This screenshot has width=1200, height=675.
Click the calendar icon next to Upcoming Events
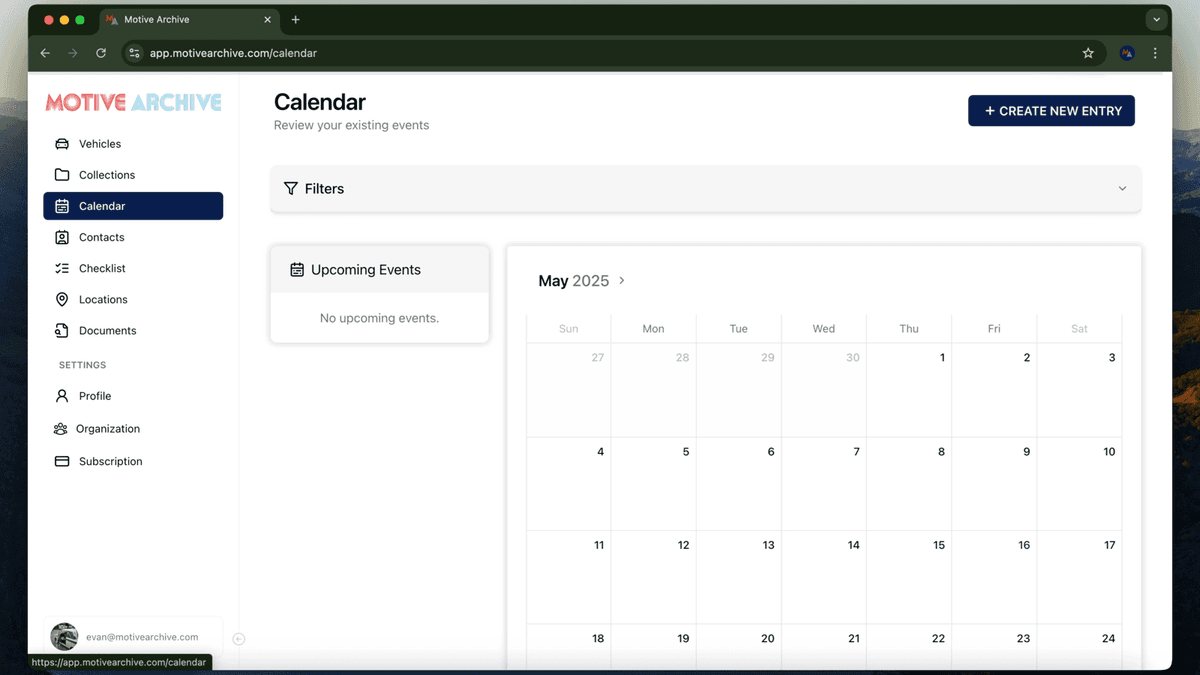pos(297,270)
